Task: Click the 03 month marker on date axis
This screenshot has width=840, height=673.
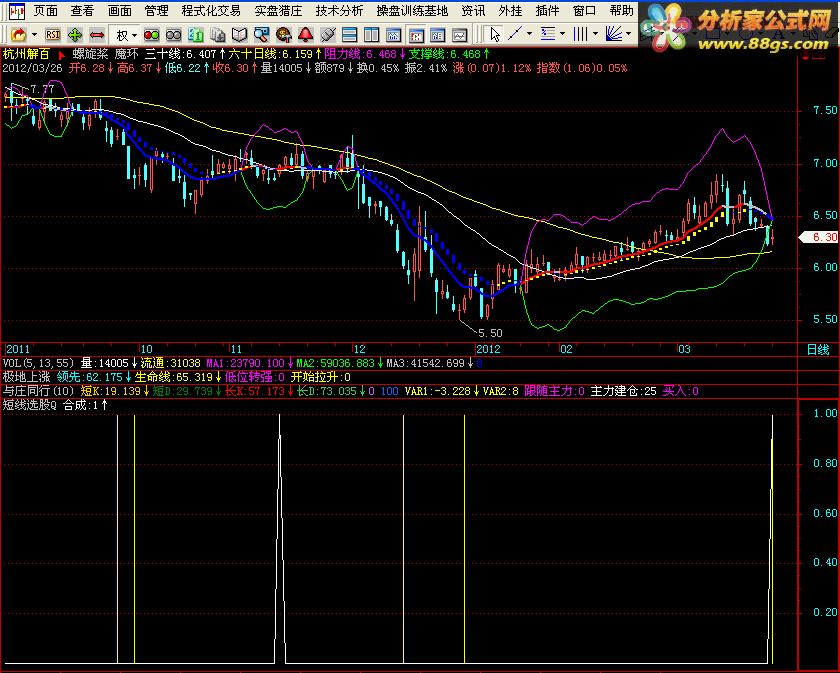Action: coord(684,349)
